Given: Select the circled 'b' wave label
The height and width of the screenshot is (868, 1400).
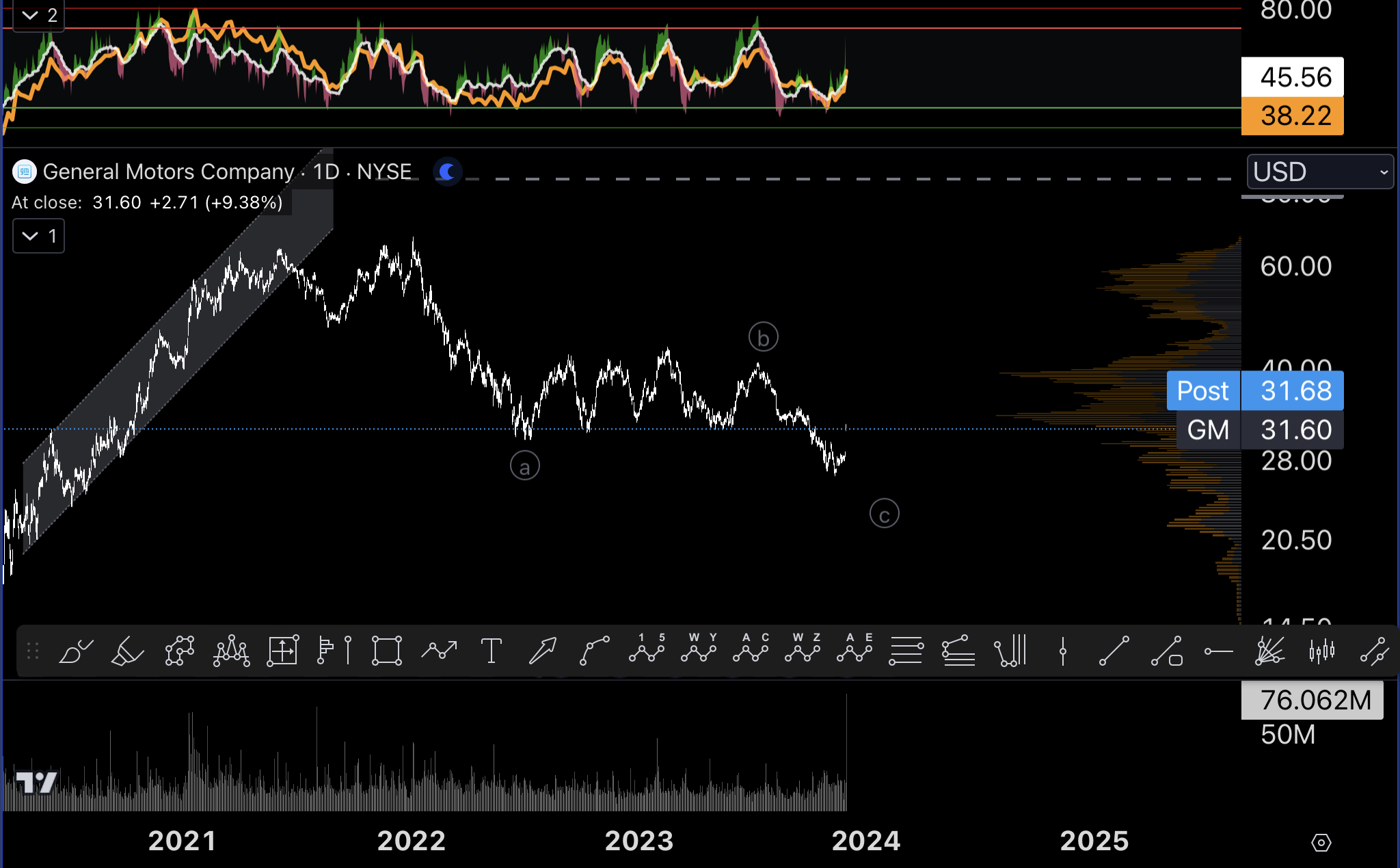Looking at the screenshot, I should [764, 337].
